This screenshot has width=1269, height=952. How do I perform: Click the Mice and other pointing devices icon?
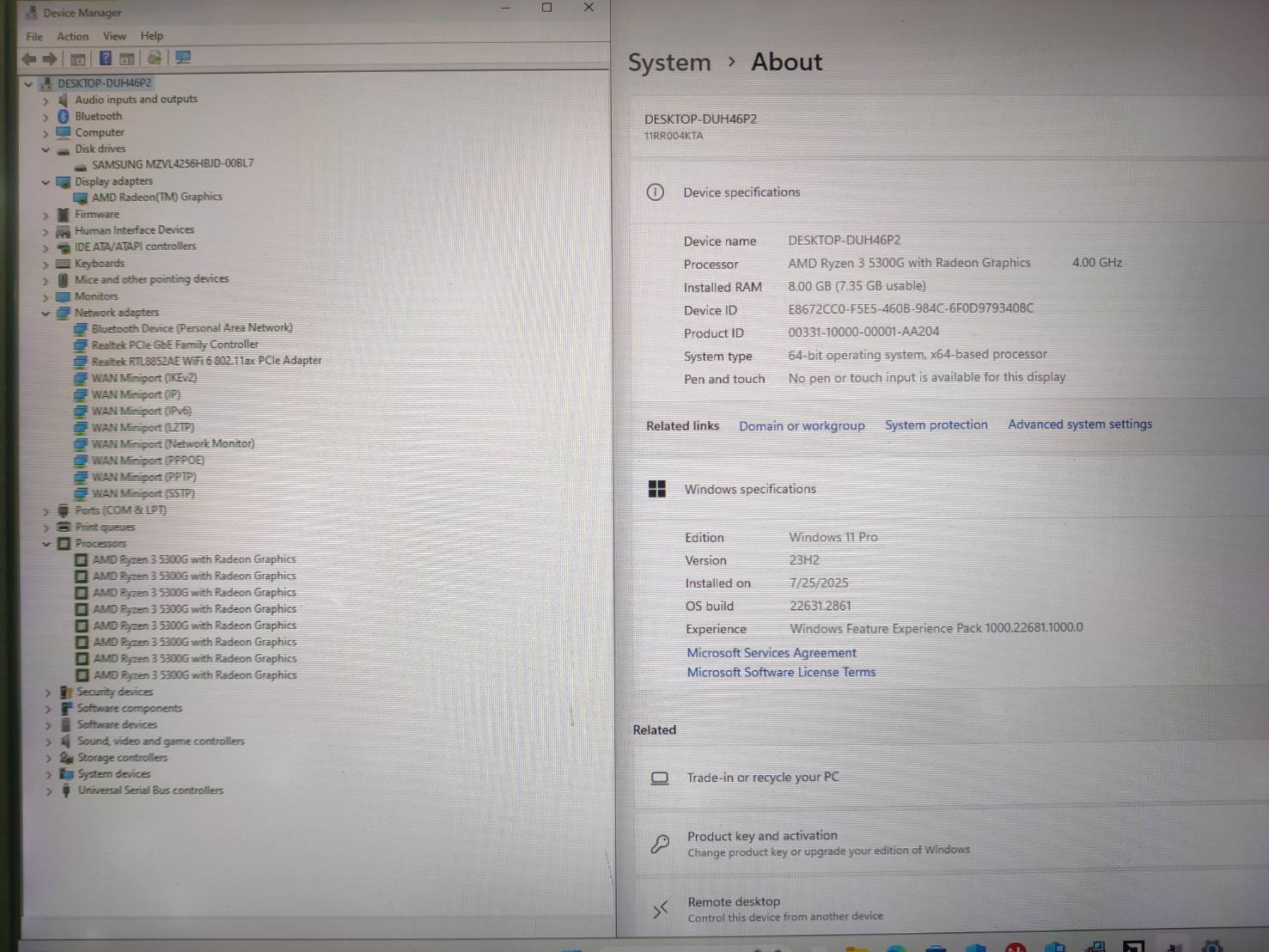[63, 279]
